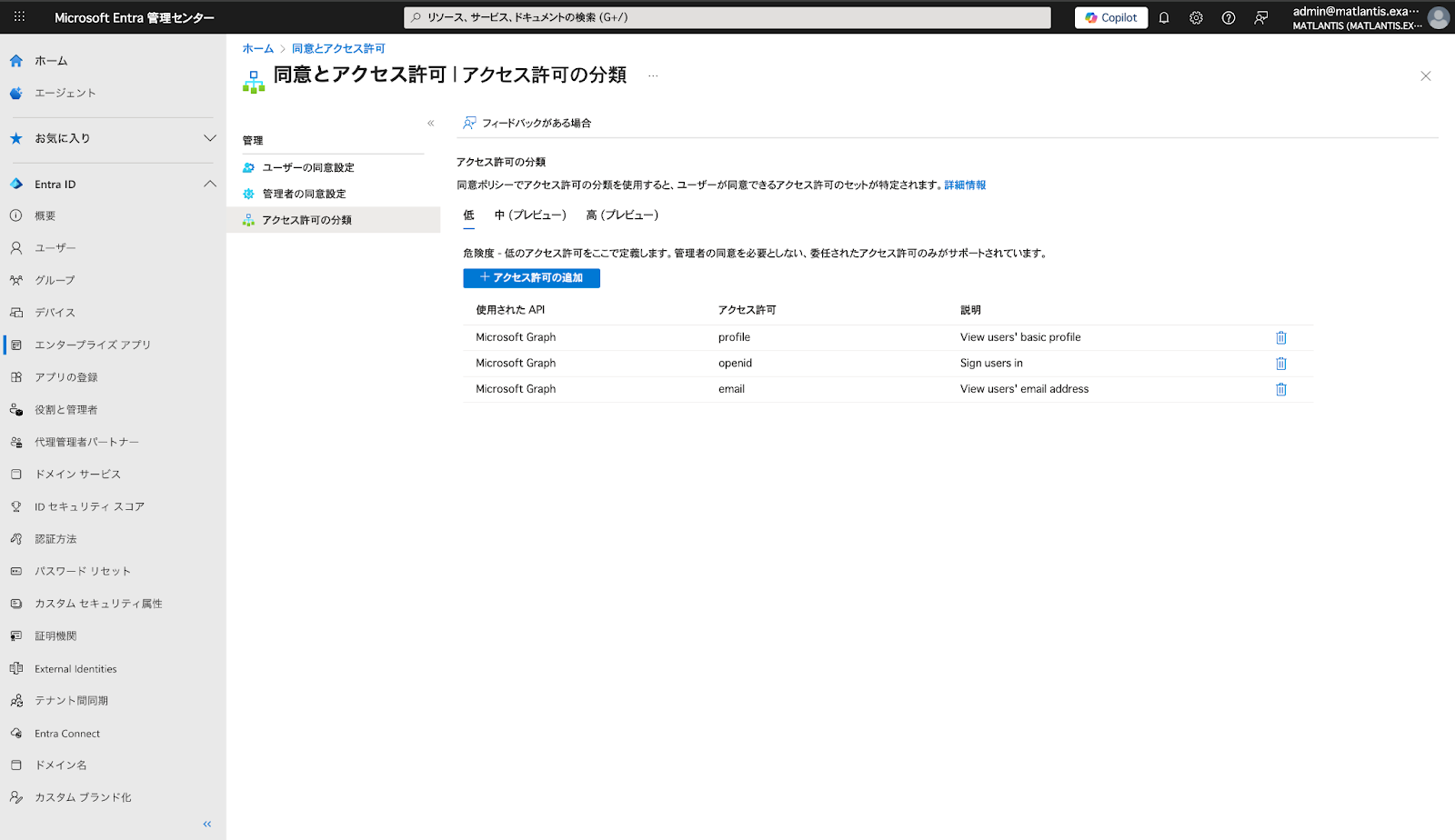Click the アクセス許可の追加 button

(531, 278)
